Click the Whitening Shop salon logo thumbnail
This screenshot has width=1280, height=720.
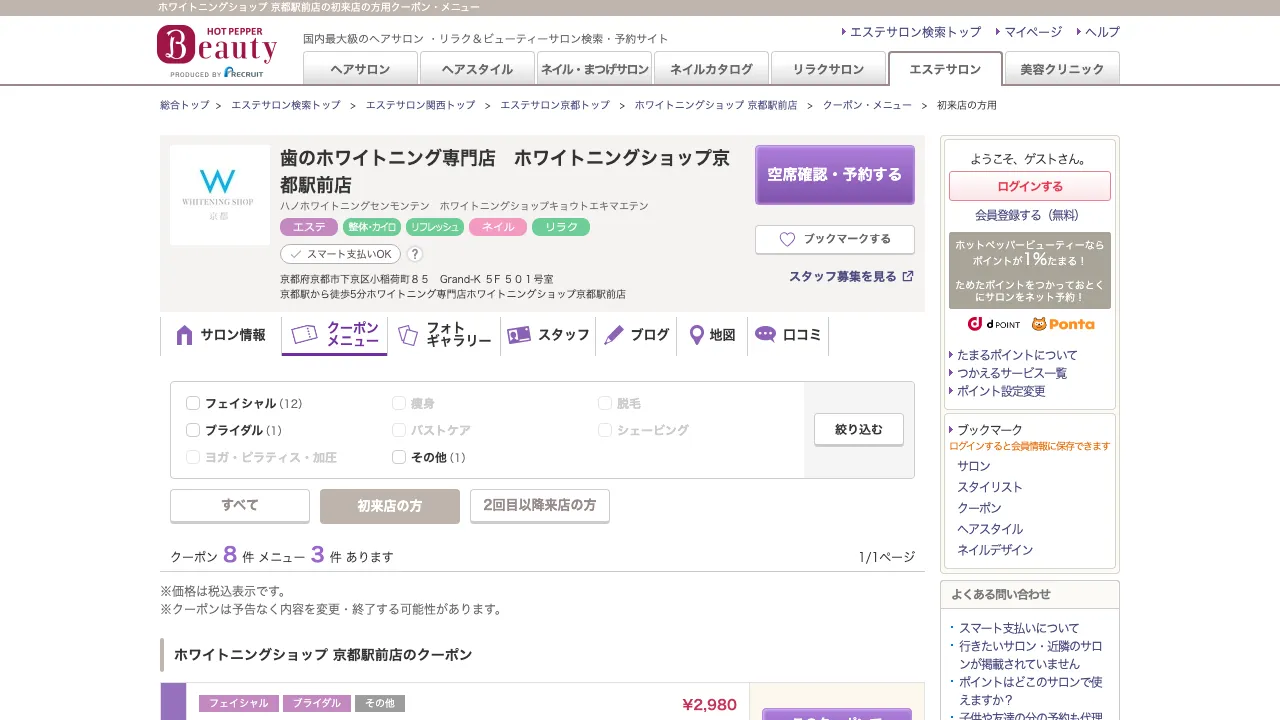(220, 195)
